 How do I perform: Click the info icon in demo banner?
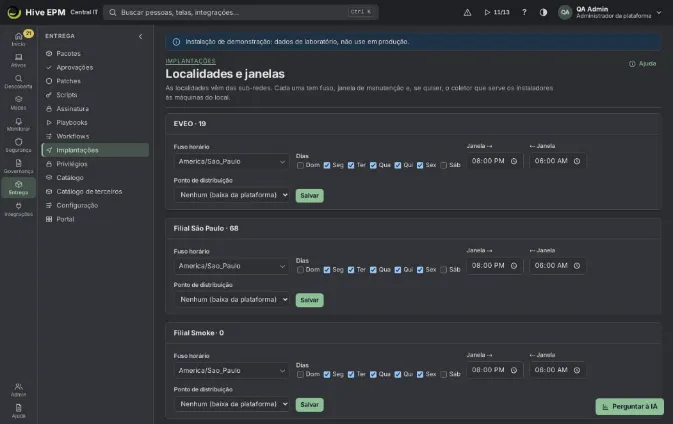176,42
